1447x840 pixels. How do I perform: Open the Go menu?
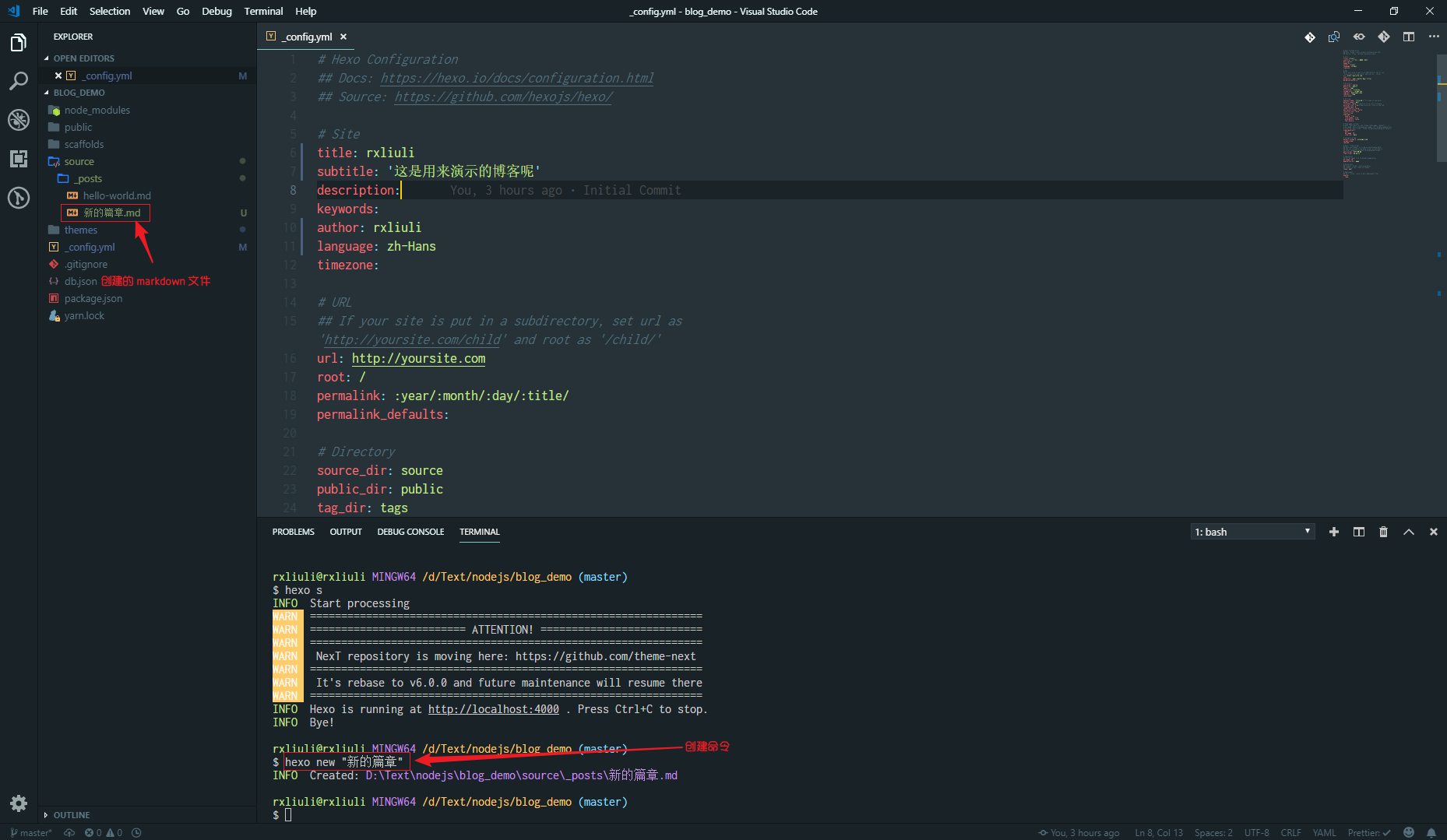(183, 11)
